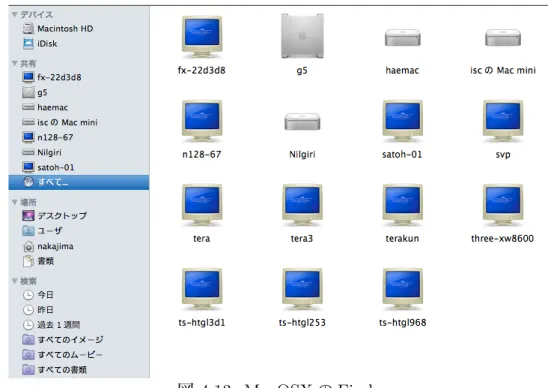548x388 pixels.
Task: Open すべてのムービー smart folder
Action: coord(79,354)
